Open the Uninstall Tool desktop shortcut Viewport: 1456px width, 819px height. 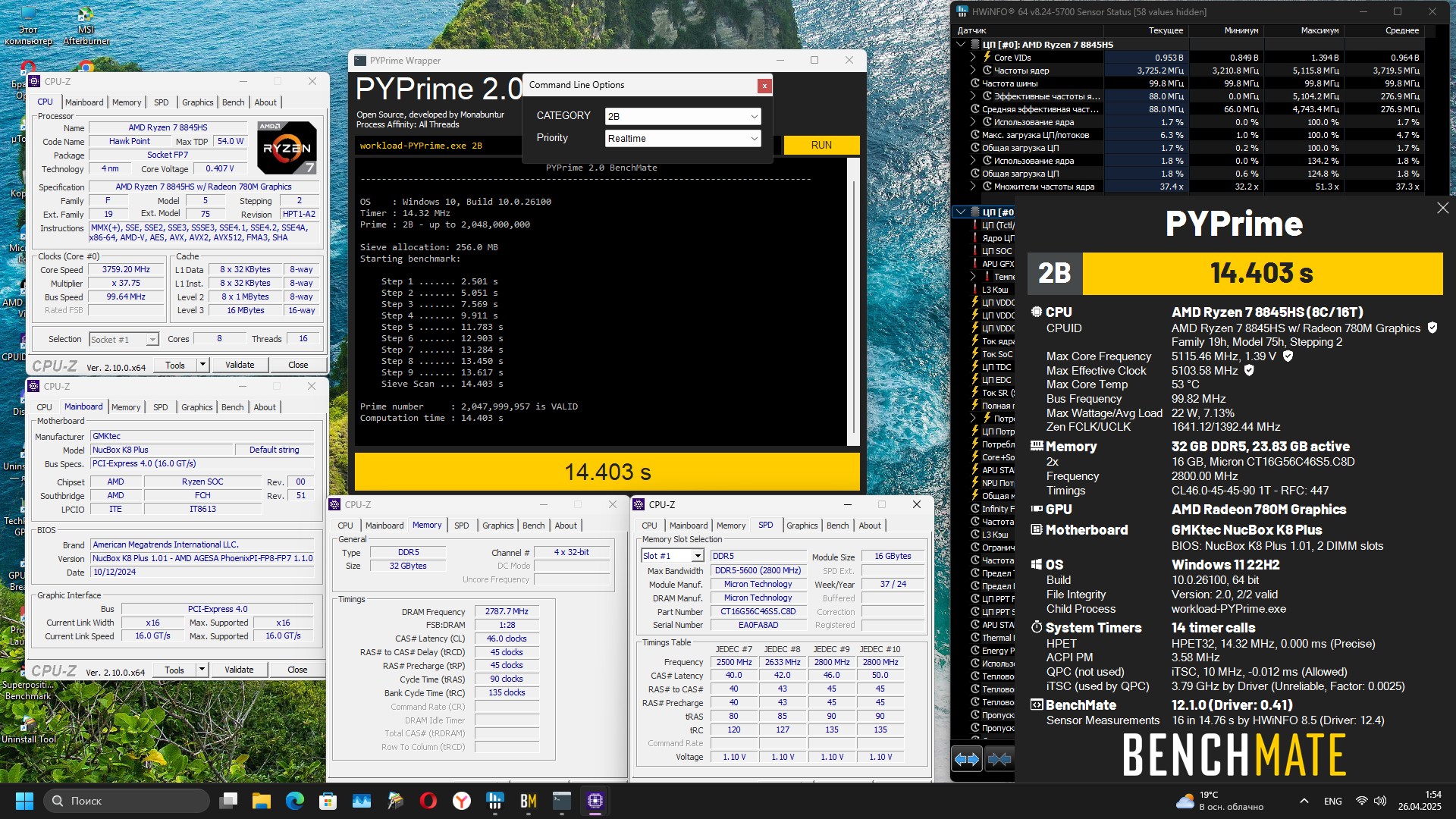click(x=28, y=730)
